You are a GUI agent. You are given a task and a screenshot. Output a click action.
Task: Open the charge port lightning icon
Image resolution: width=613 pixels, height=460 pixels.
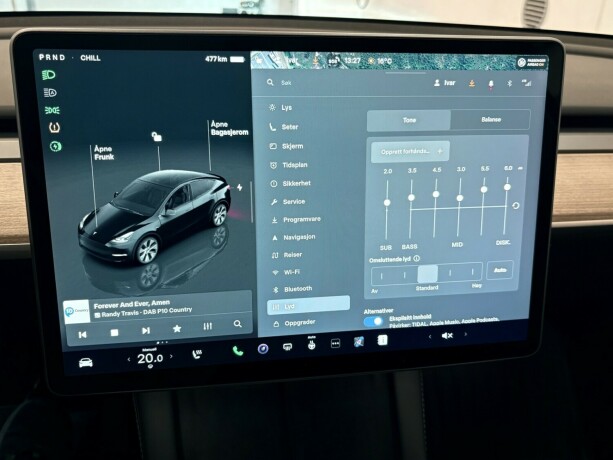click(239, 188)
